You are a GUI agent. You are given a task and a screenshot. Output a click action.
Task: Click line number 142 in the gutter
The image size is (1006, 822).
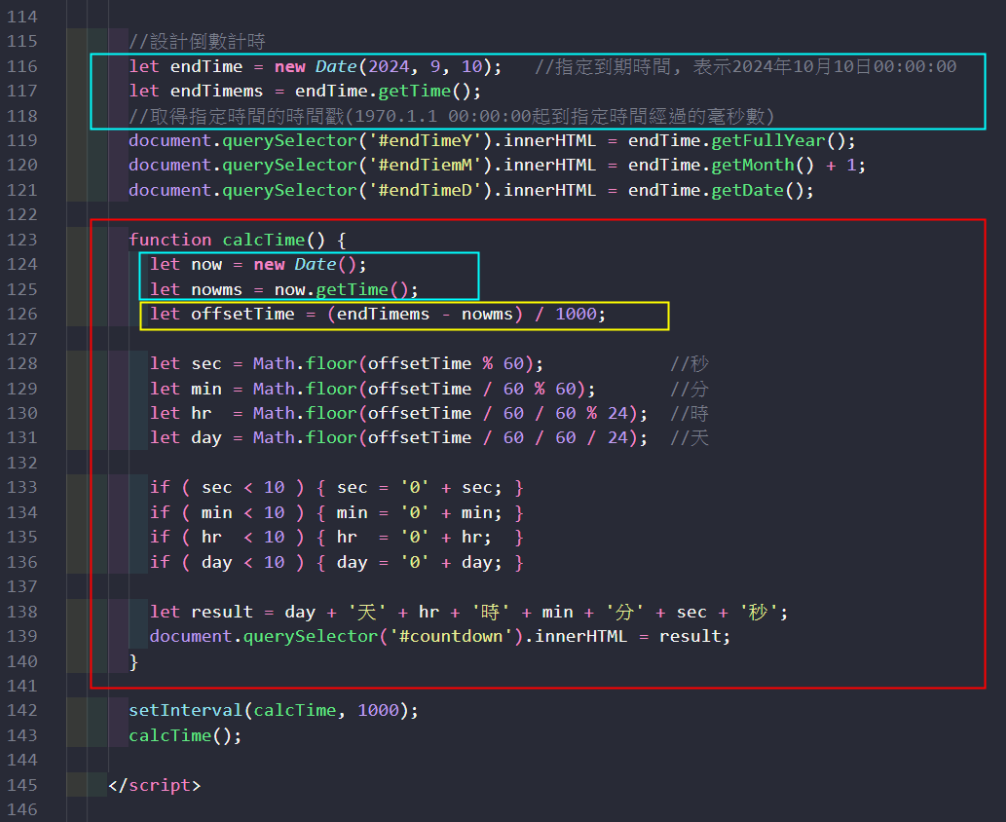[x=22, y=710]
